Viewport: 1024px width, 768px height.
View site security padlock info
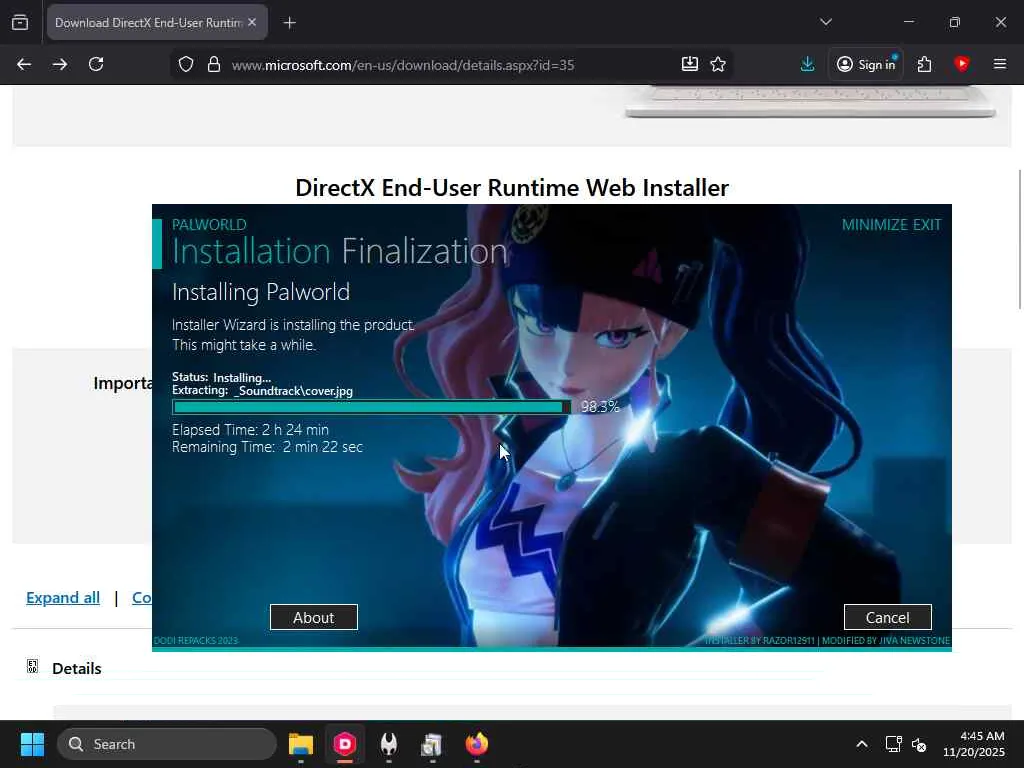[214, 65]
